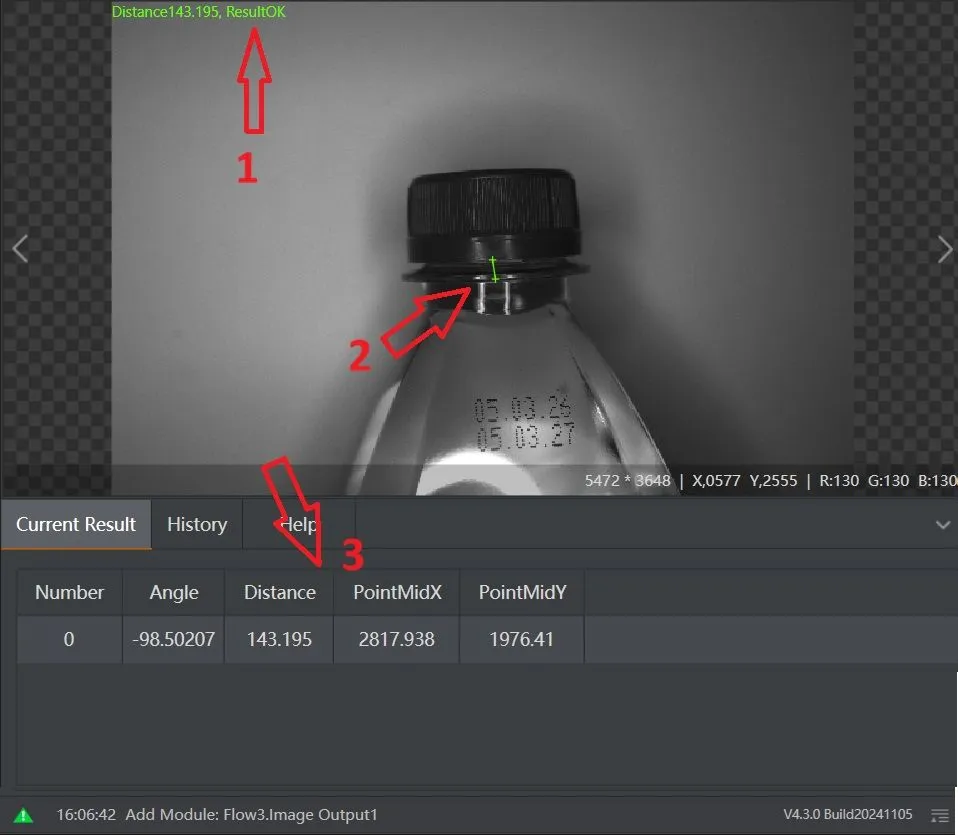Image resolution: width=958 pixels, height=835 pixels.
Task: Click the green measurement line on bottle neck
Action: coord(494,269)
